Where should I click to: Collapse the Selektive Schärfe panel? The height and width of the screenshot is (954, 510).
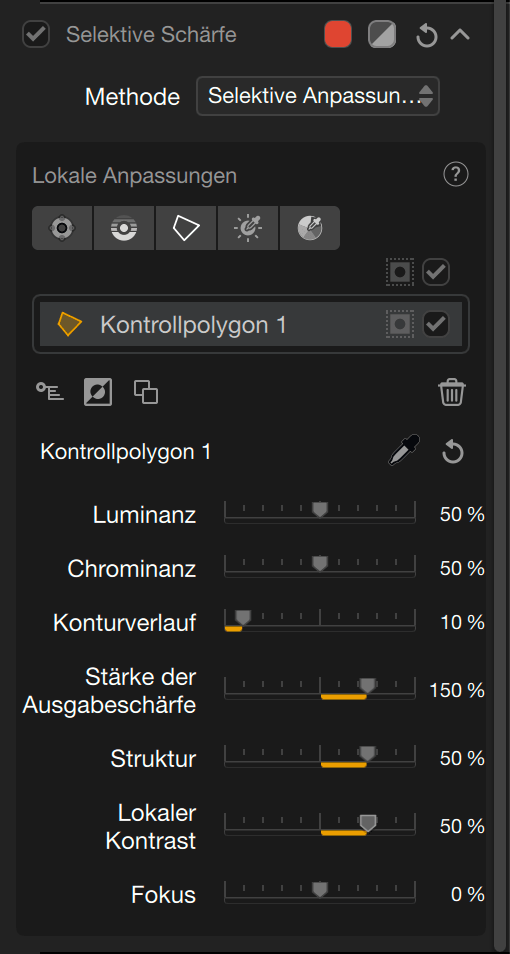(460, 35)
